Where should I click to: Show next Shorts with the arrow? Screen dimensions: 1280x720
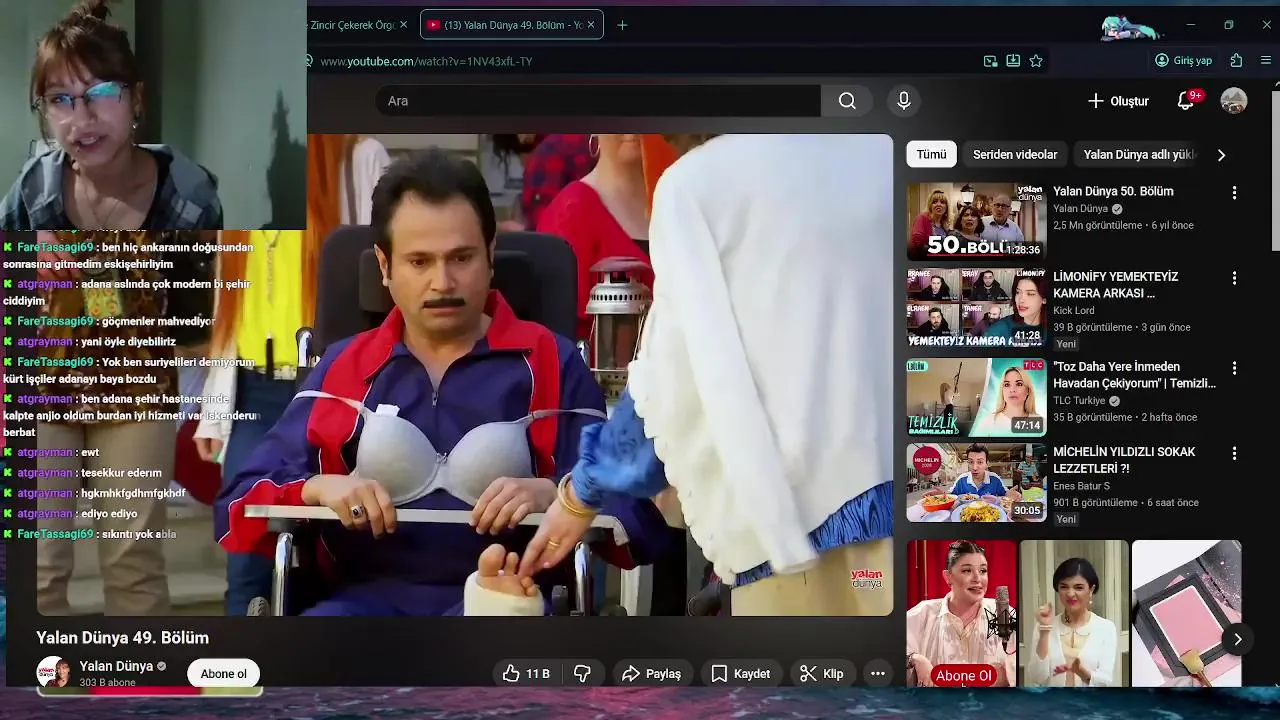tap(1237, 639)
